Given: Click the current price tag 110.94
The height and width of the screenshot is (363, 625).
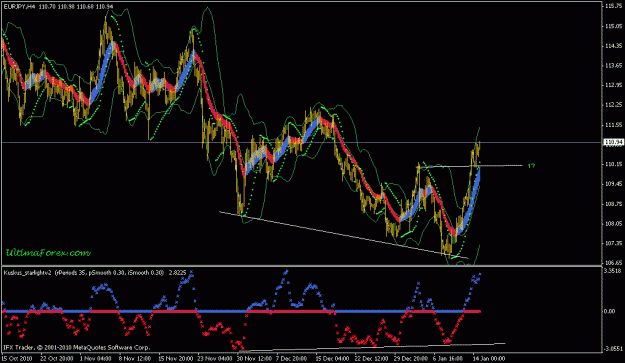Looking at the screenshot, I should point(614,142).
